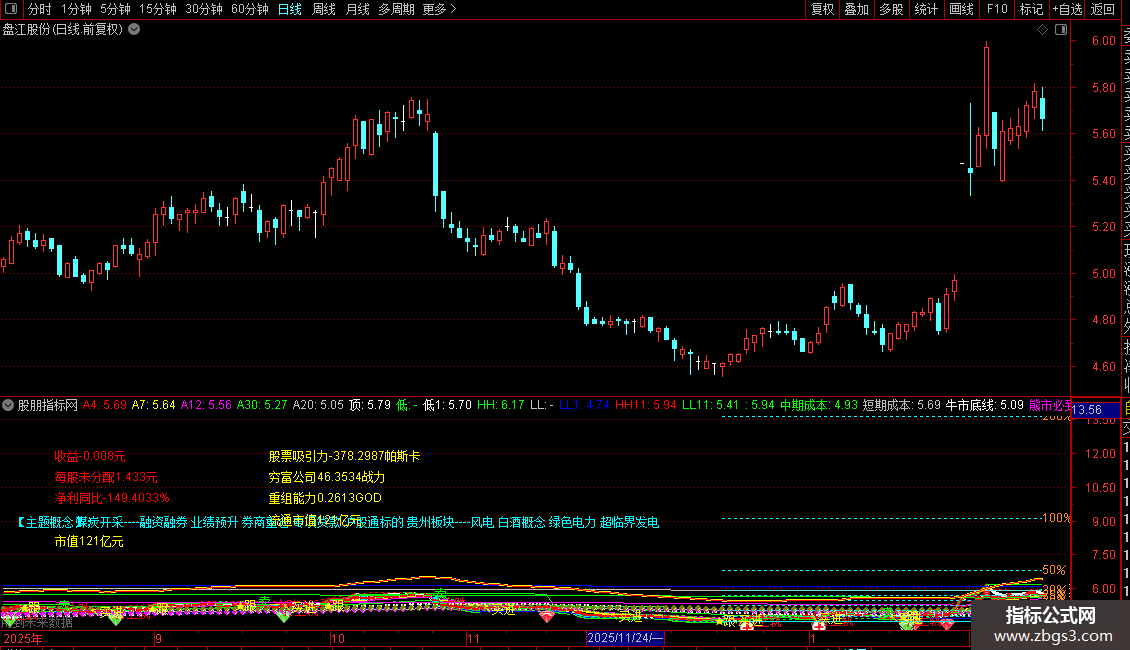Toggle the left sidebar panel icon

[x=11, y=9]
